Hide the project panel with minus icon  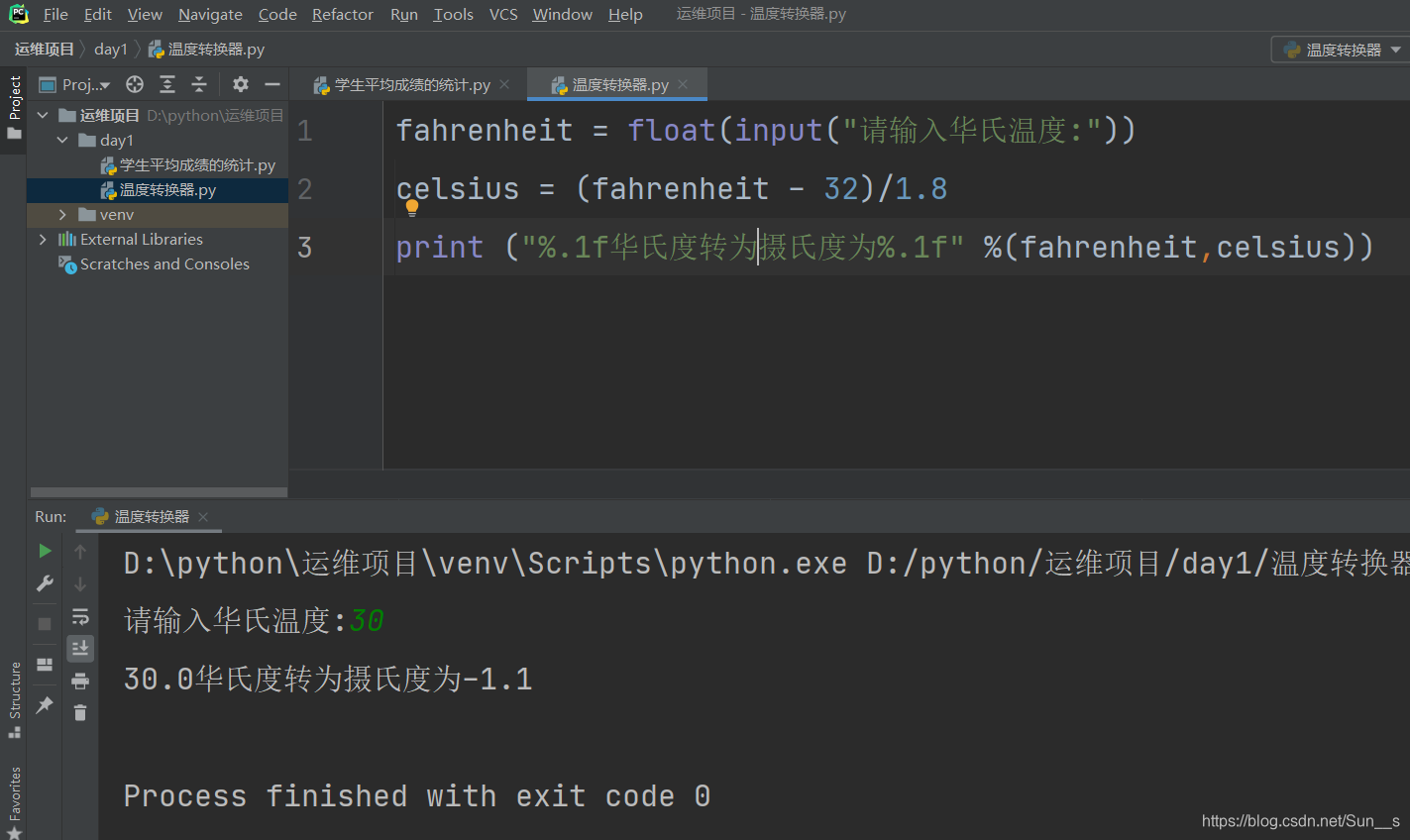pyautogui.click(x=271, y=84)
